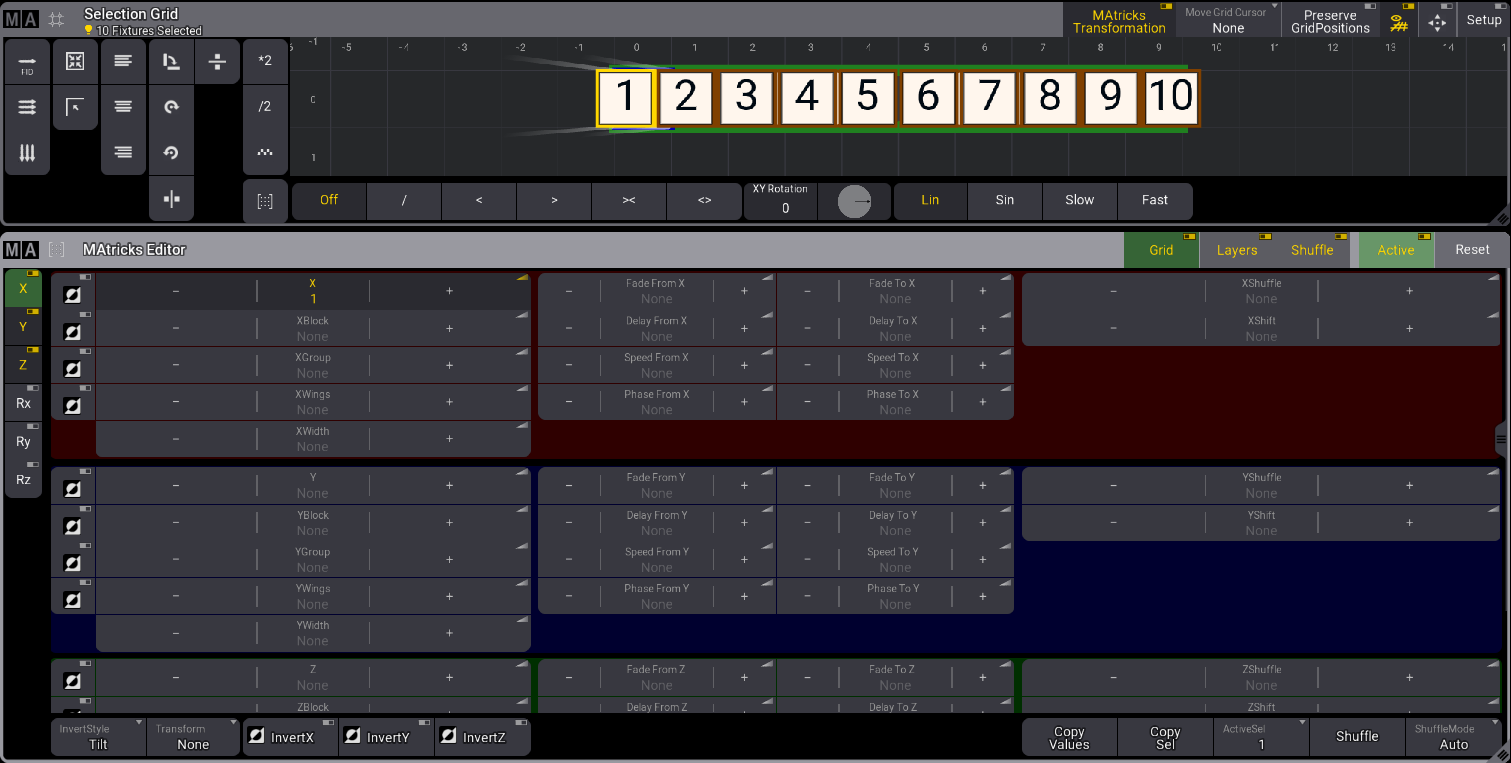Select the Rx axis tab
The height and width of the screenshot is (763, 1511).
coord(23,403)
